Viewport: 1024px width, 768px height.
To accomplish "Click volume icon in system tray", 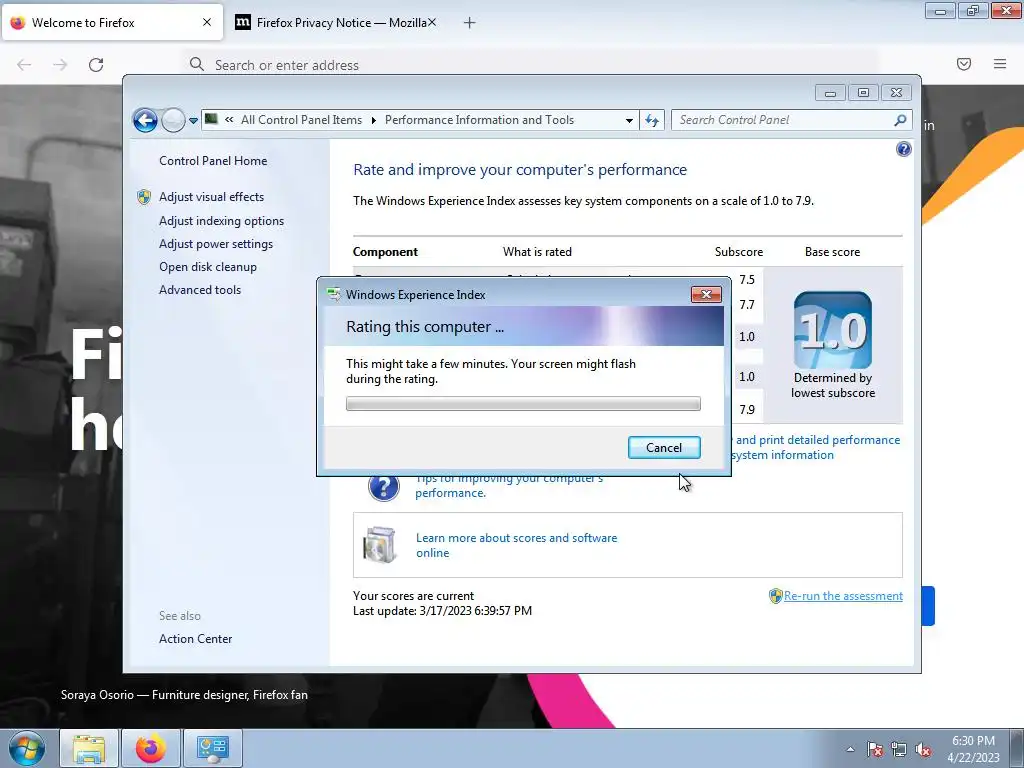I will click(923, 749).
